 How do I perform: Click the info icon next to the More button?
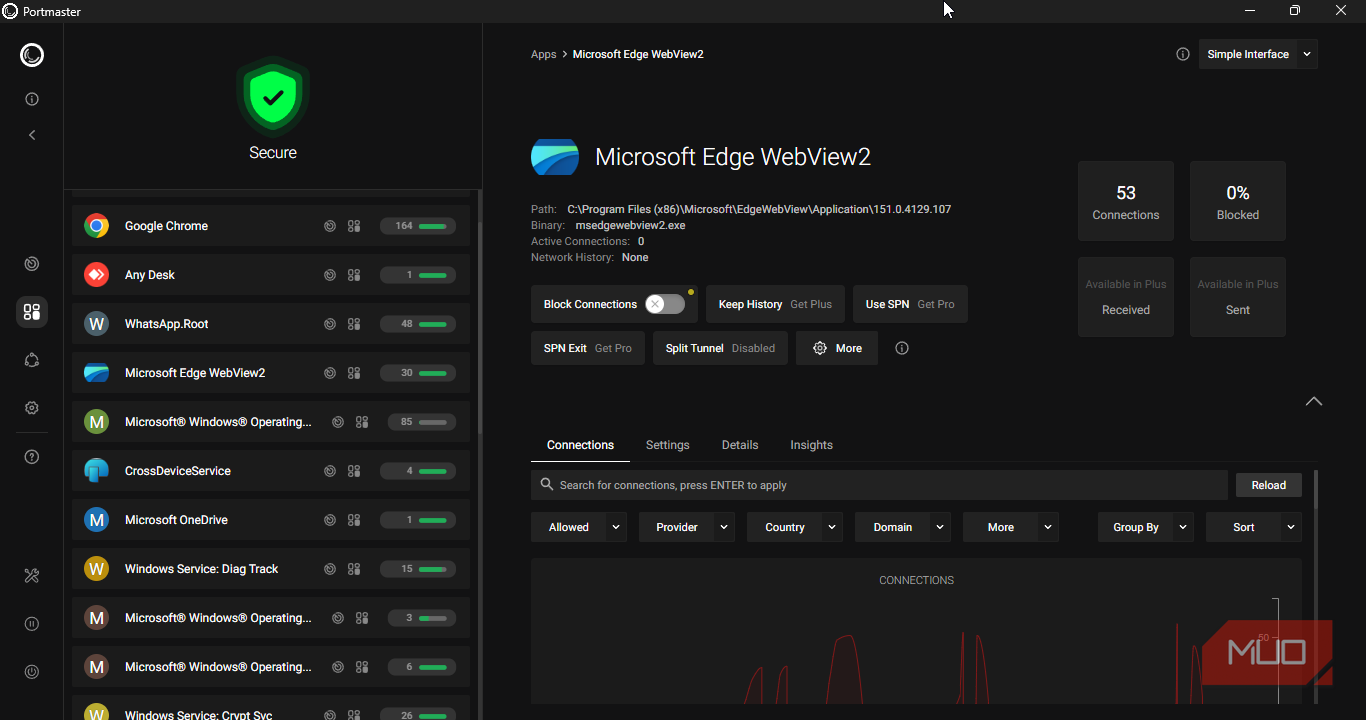pos(902,348)
